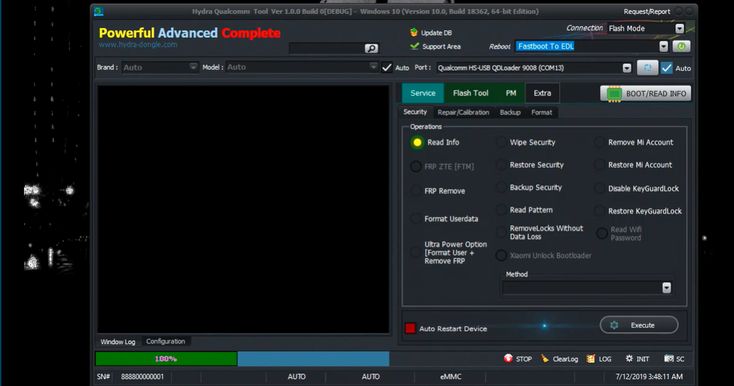734x386 pixels.
Task: Click the search input field
Action: [x=326, y=48]
